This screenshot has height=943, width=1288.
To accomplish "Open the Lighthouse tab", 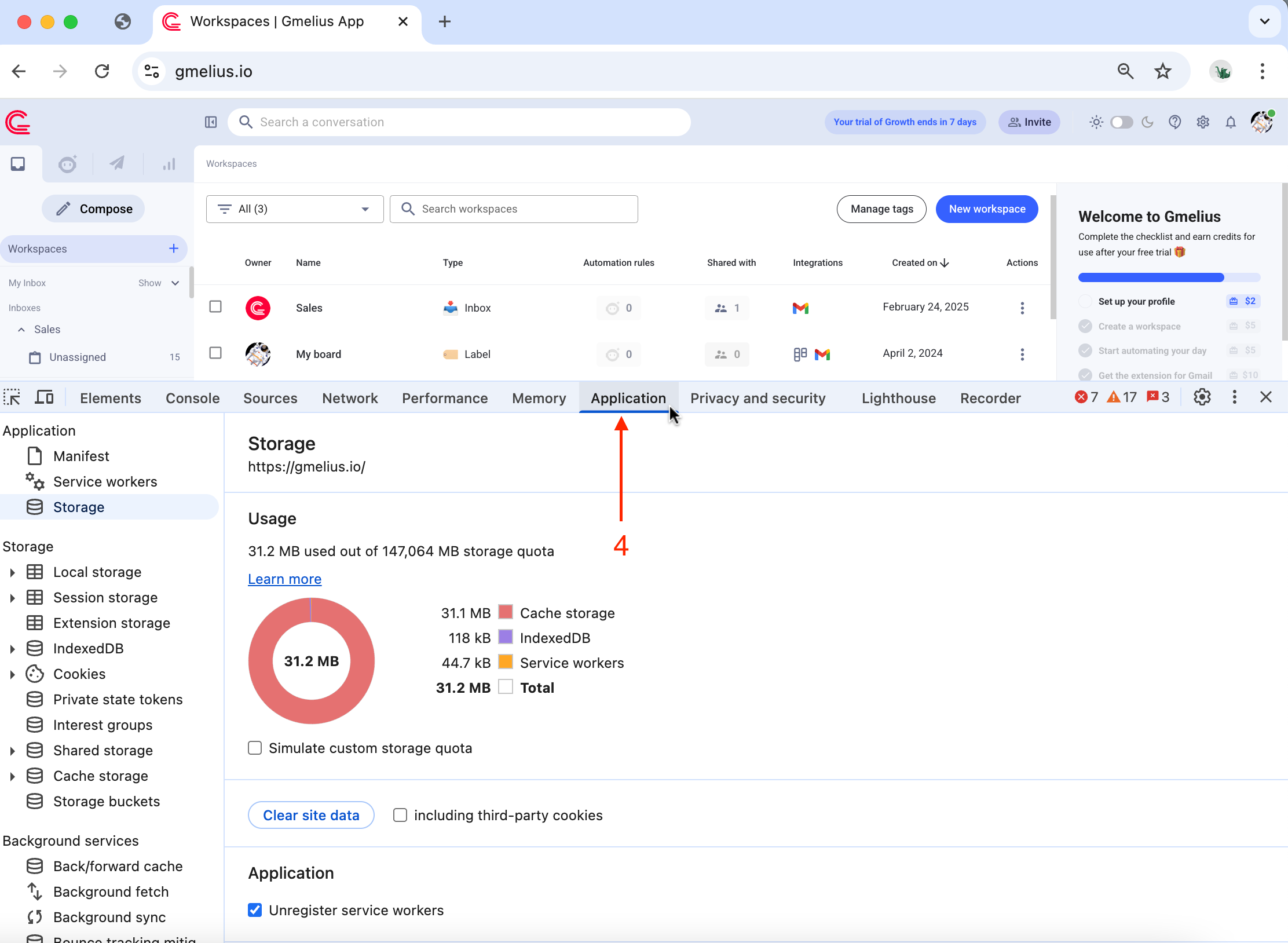I will coord(899,398).
